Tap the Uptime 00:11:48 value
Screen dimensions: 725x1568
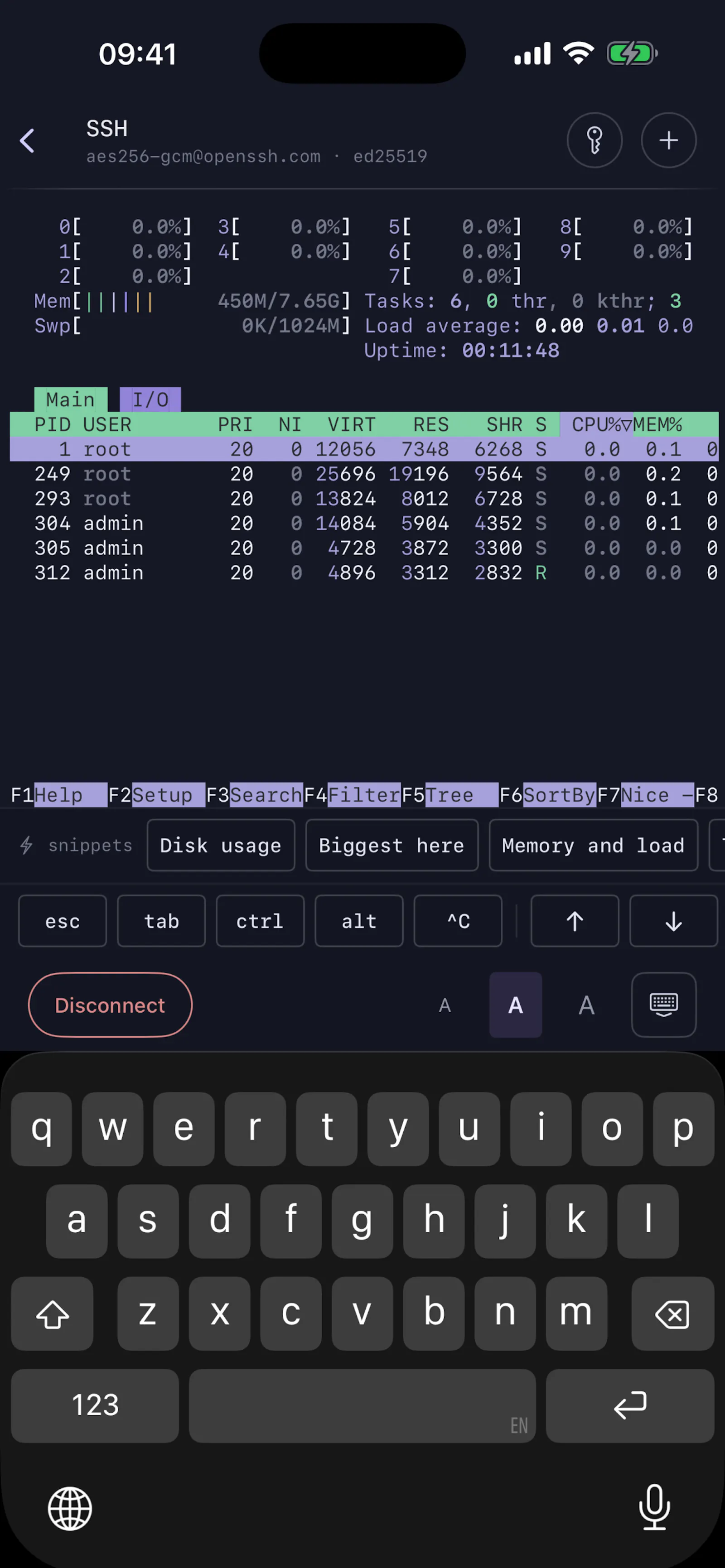510,351
